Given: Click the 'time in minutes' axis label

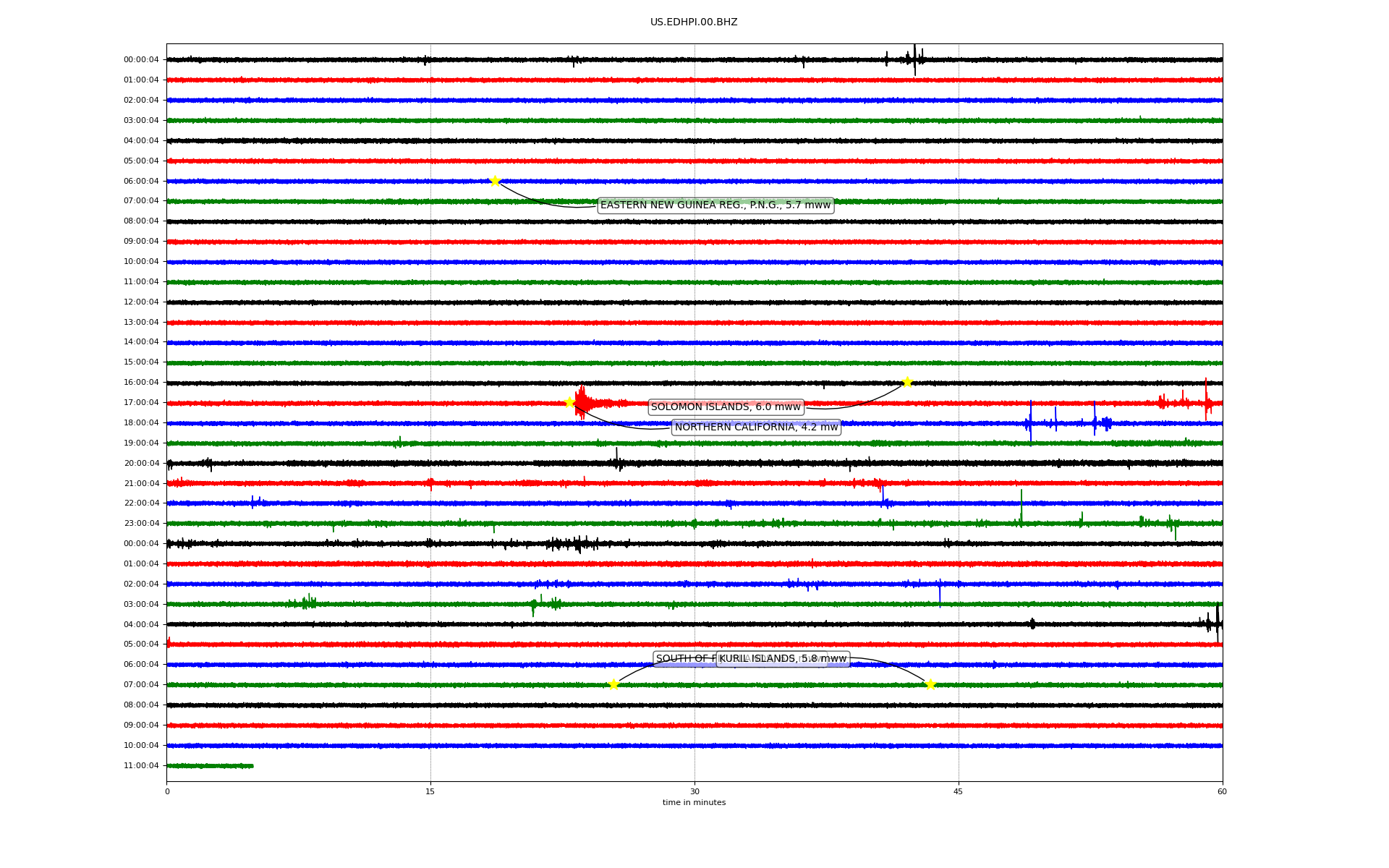Looking at the screenshot, I should coord(693,803).
